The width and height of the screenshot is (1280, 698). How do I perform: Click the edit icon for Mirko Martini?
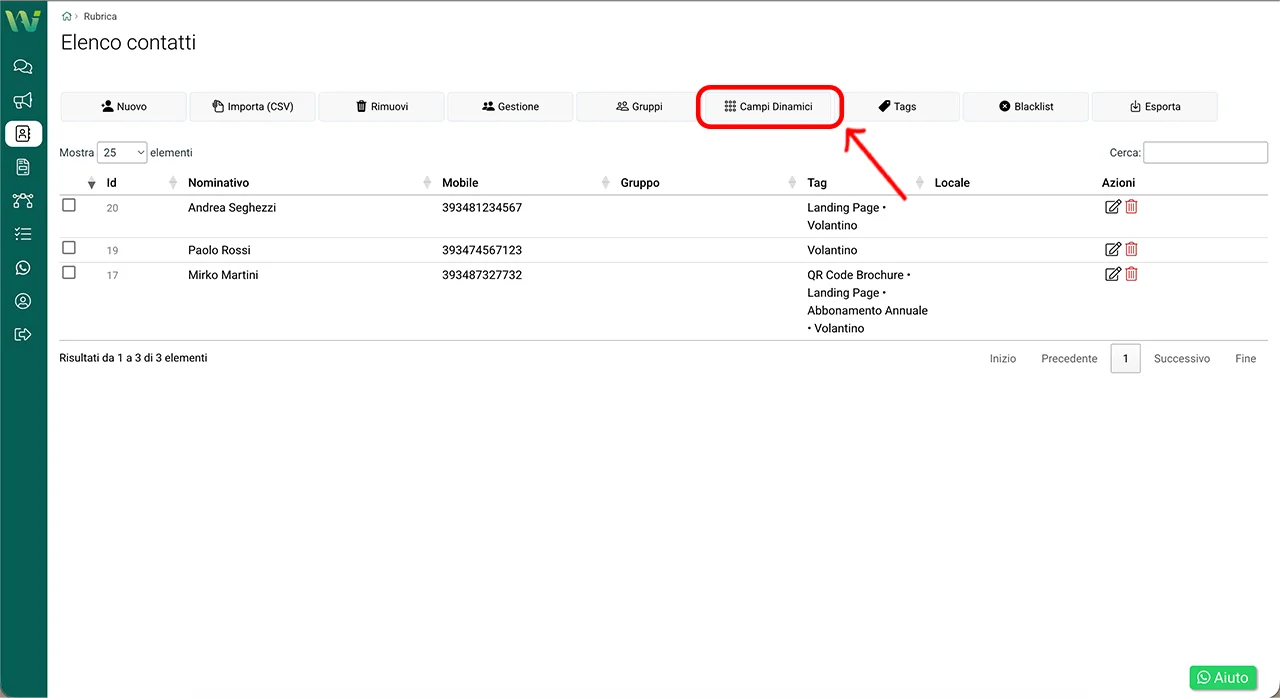coord(1112,274)
